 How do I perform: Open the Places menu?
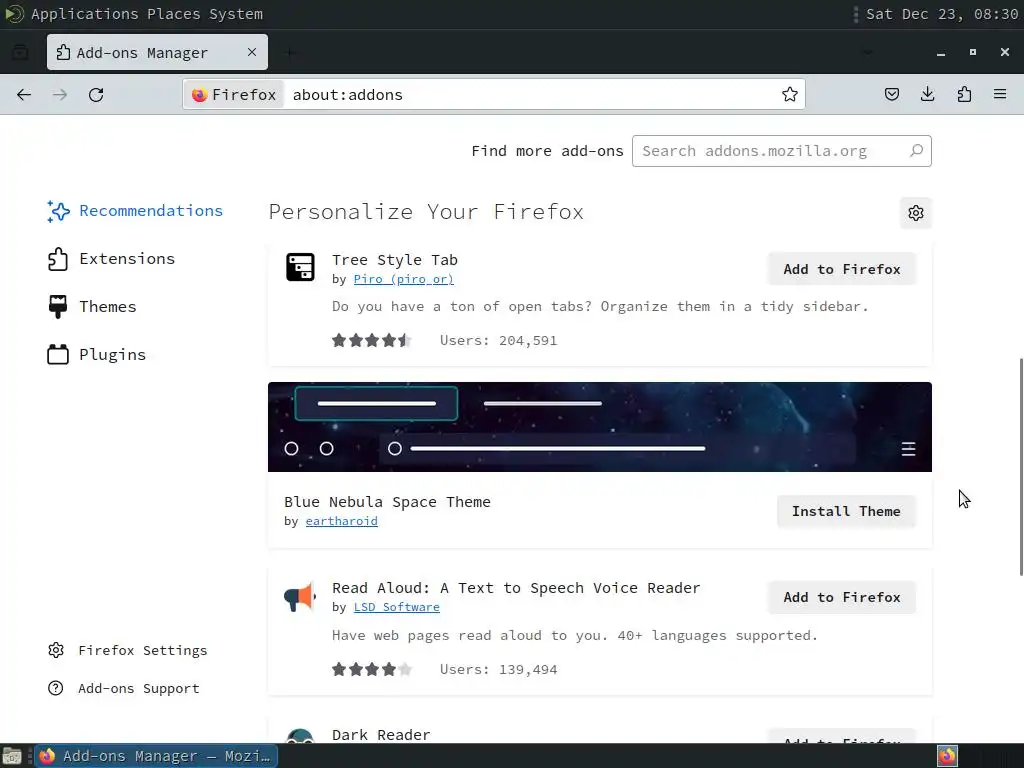click(173, 14)
